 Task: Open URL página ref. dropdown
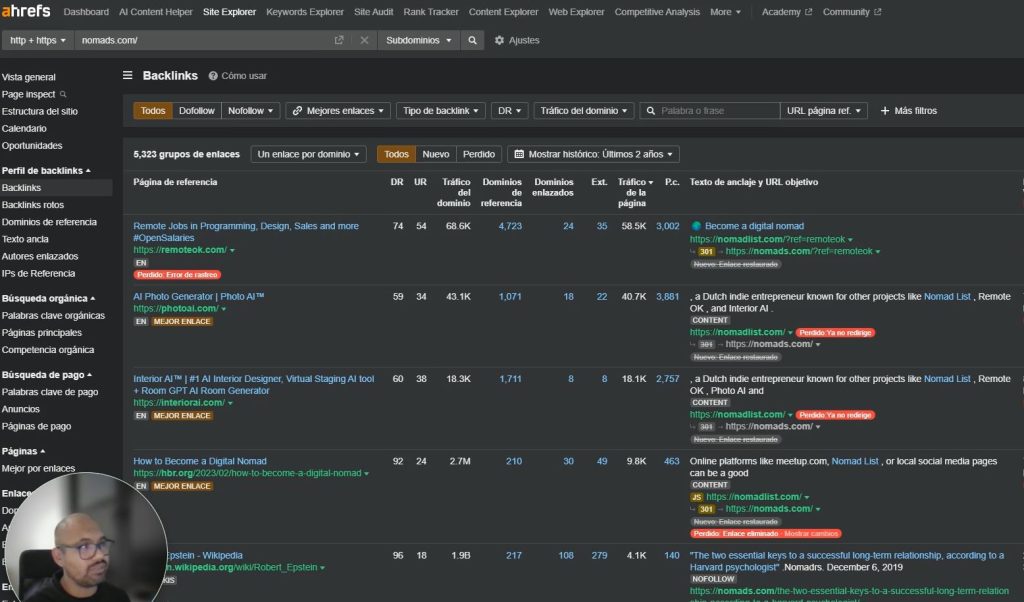coord(824,111)
